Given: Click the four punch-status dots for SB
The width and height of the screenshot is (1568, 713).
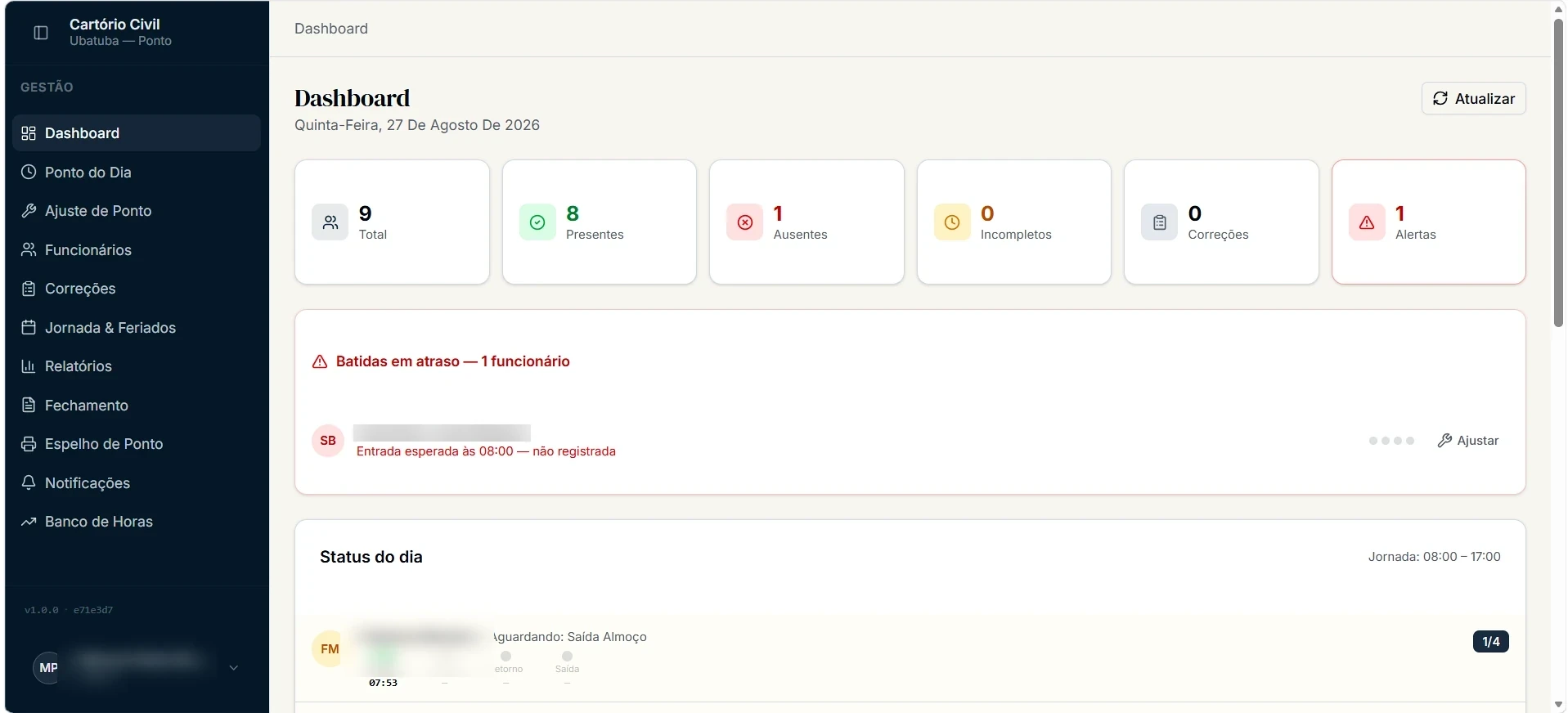Looking at the screenshot, I should tap(1391, 441).
